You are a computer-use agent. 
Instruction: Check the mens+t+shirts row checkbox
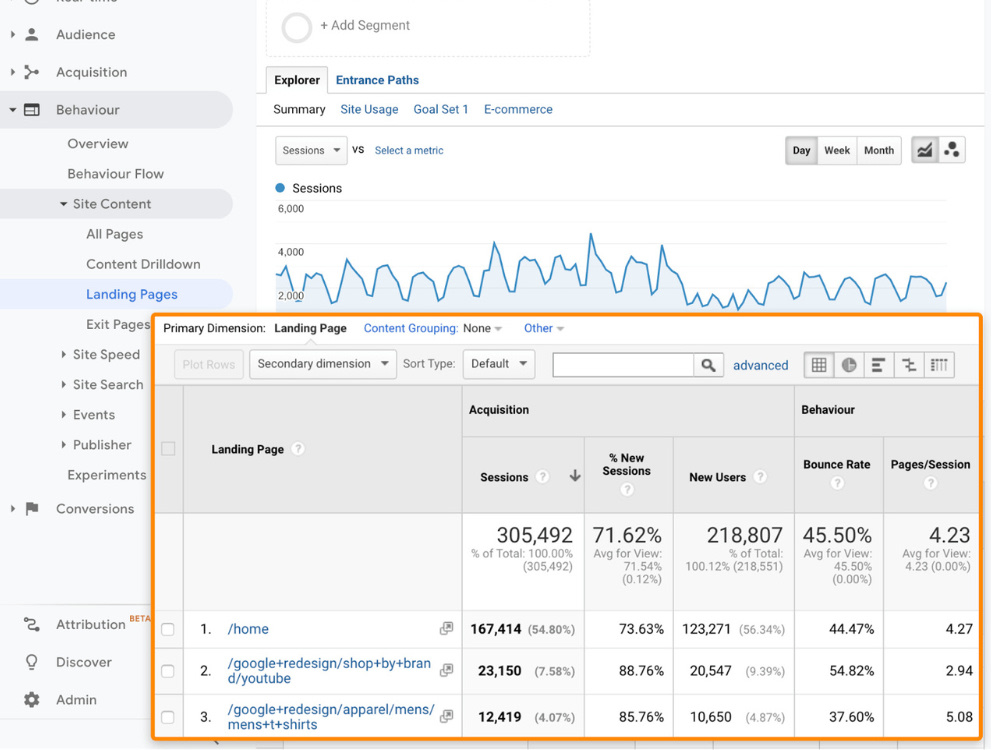click(168, 717)
